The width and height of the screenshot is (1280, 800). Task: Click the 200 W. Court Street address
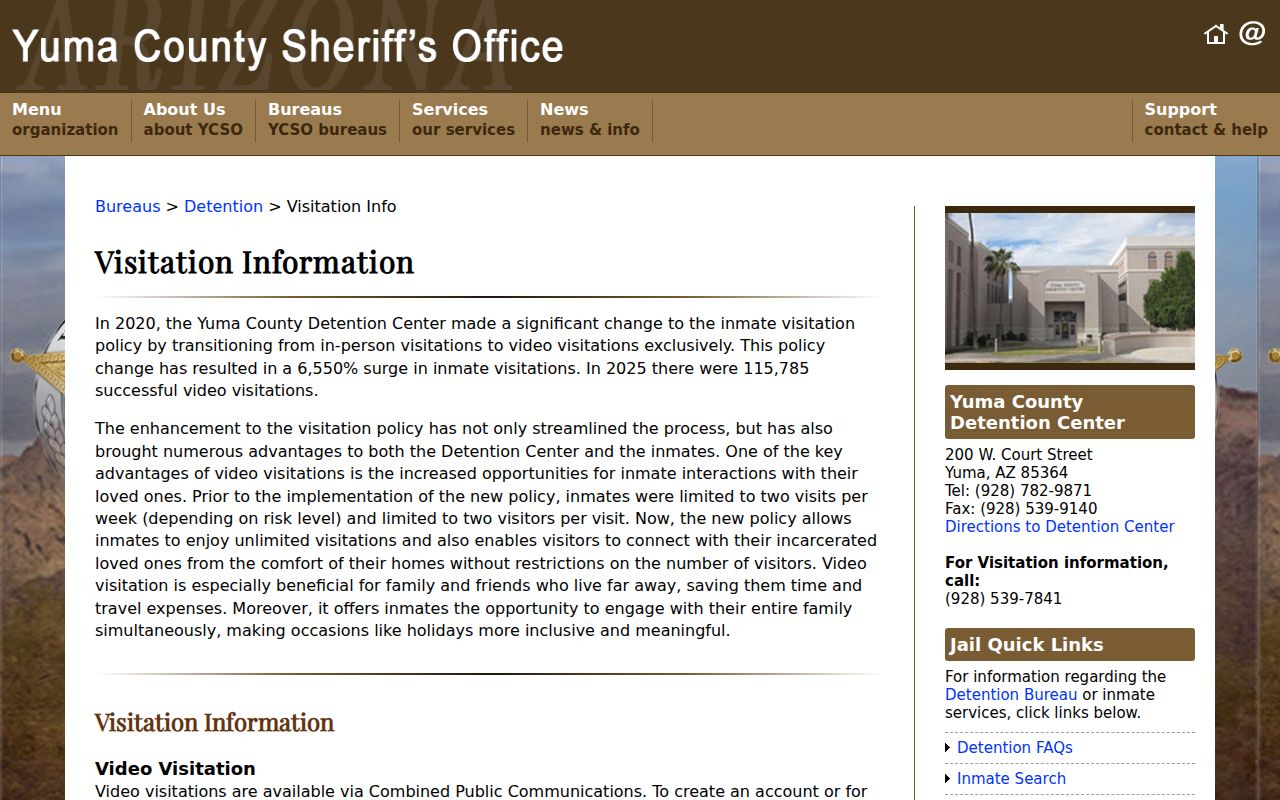click(x=1019, y=454)
